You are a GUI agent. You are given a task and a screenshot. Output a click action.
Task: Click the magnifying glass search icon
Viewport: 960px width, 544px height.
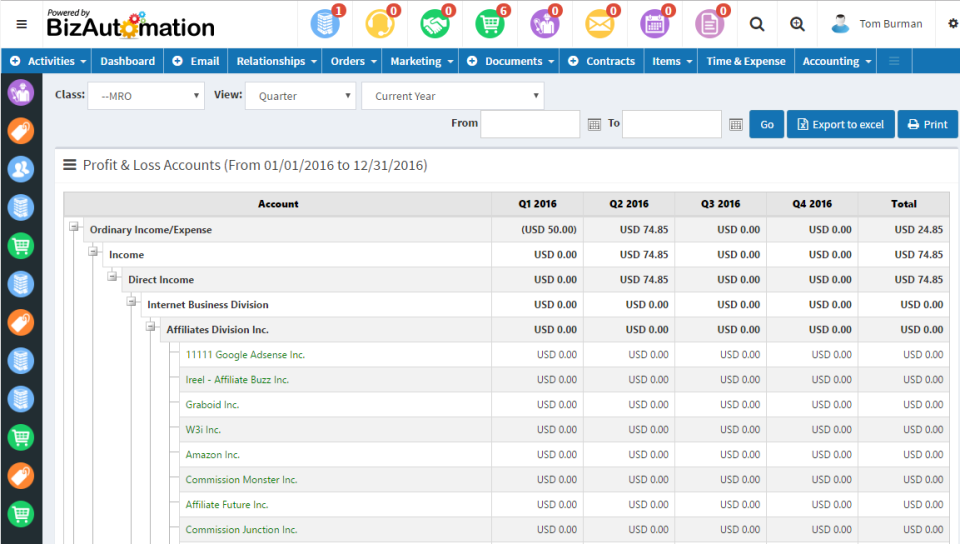(x=757, y=24)
